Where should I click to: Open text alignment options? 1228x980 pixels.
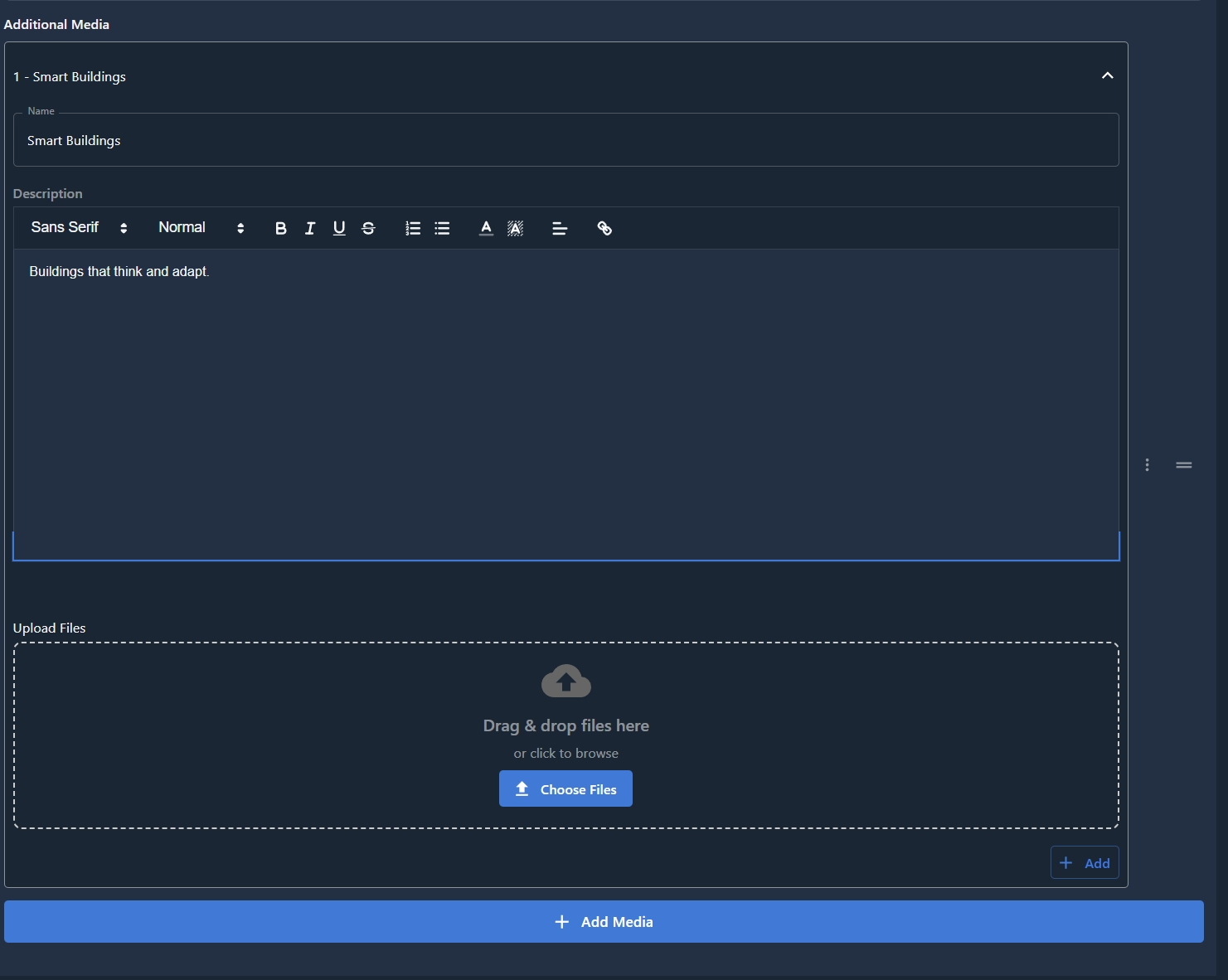560,229
